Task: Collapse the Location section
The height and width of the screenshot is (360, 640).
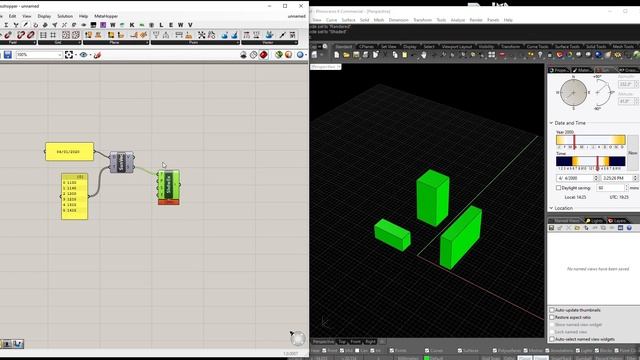Action: pyautogui.click(x=551, y=208)
